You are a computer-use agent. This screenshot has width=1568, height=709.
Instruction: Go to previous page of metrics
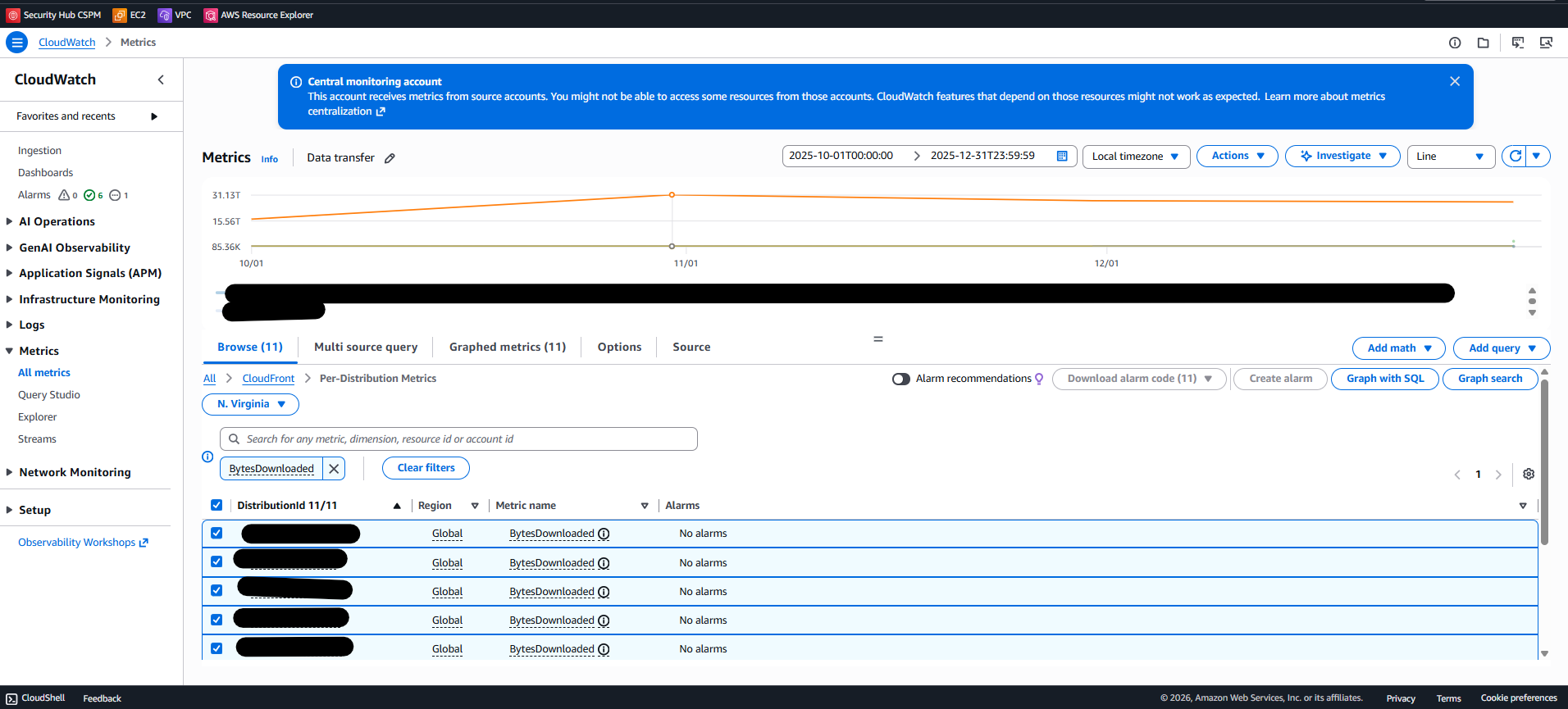coord(1457,475)
